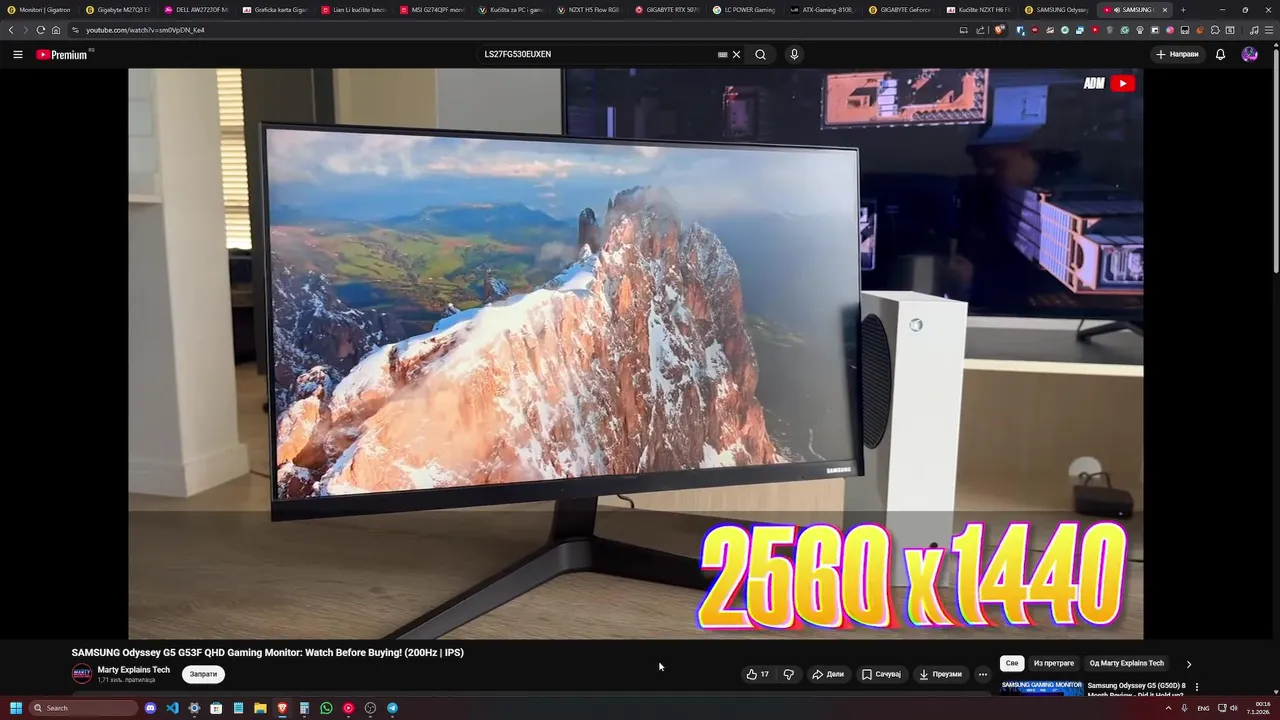Go back with the browser back arrow
1280x720 pixels.
[x=11, y=30]
